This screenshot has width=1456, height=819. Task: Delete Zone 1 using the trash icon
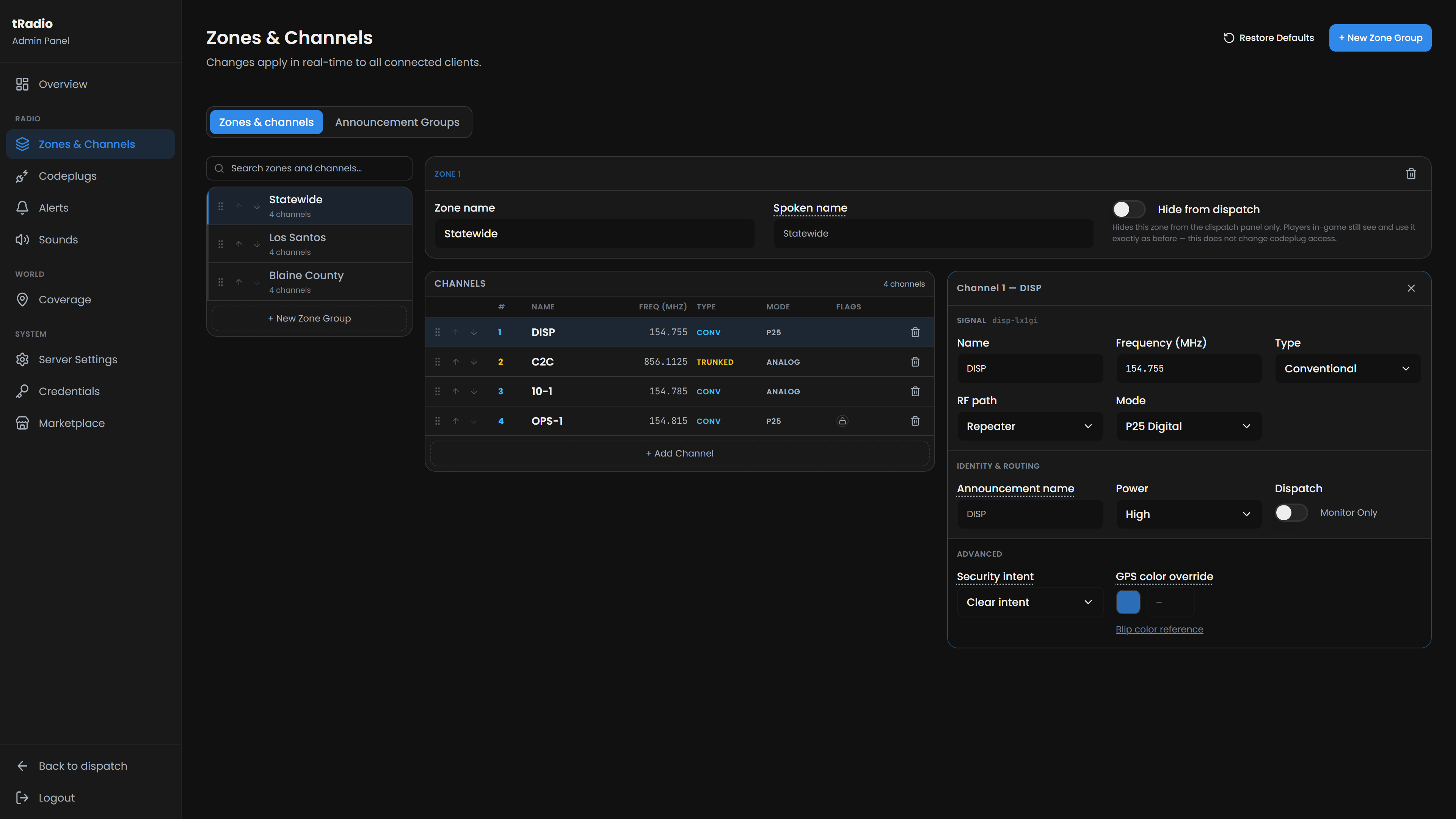[x=1411, y=174]
